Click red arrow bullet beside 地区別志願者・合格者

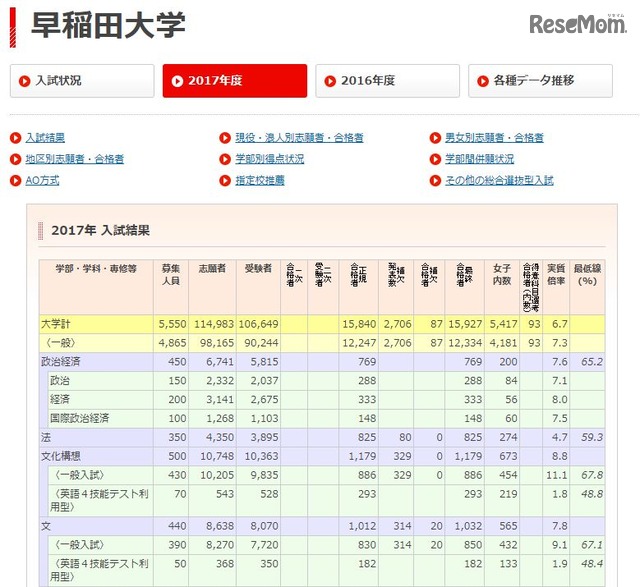point(16,159)
